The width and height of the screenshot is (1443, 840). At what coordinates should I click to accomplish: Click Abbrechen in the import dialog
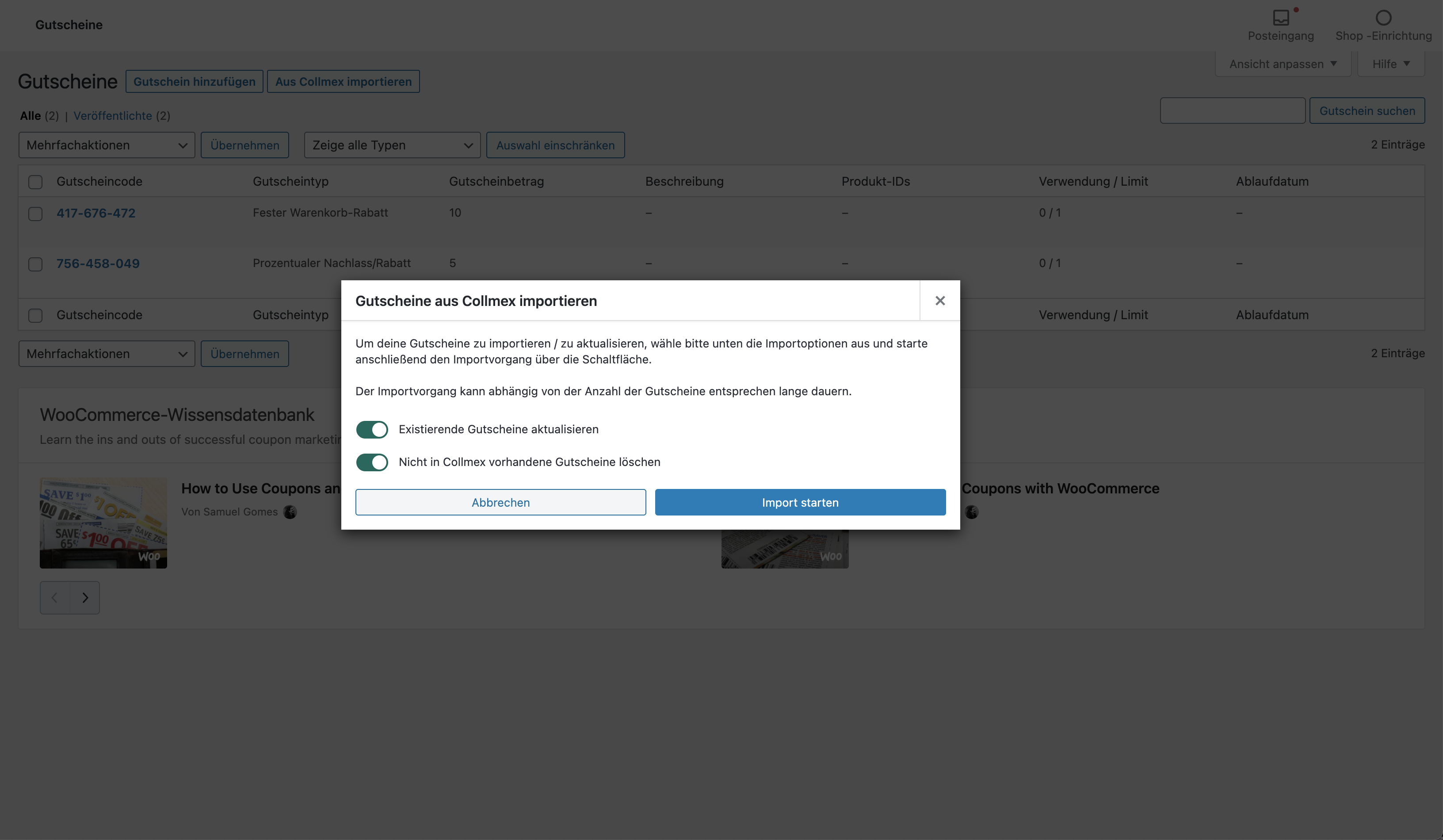[x=500, y=502]
